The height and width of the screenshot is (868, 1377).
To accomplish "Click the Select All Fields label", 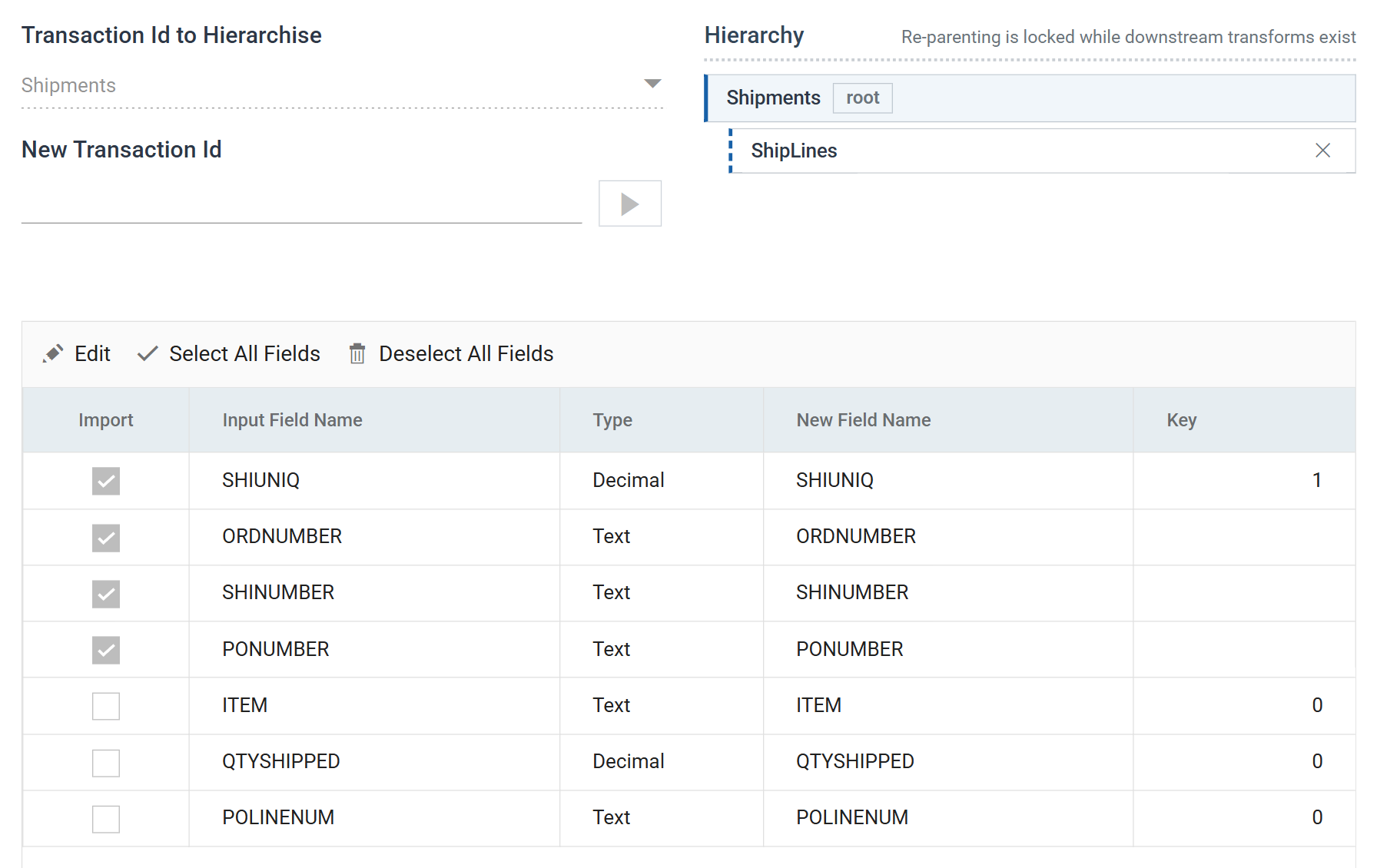I will pos(244,353).
